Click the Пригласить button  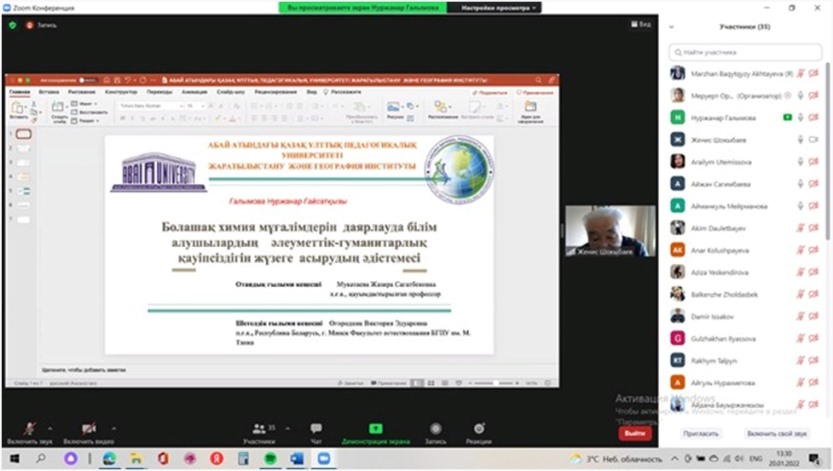pyautogui.click(x=700, y=434)
